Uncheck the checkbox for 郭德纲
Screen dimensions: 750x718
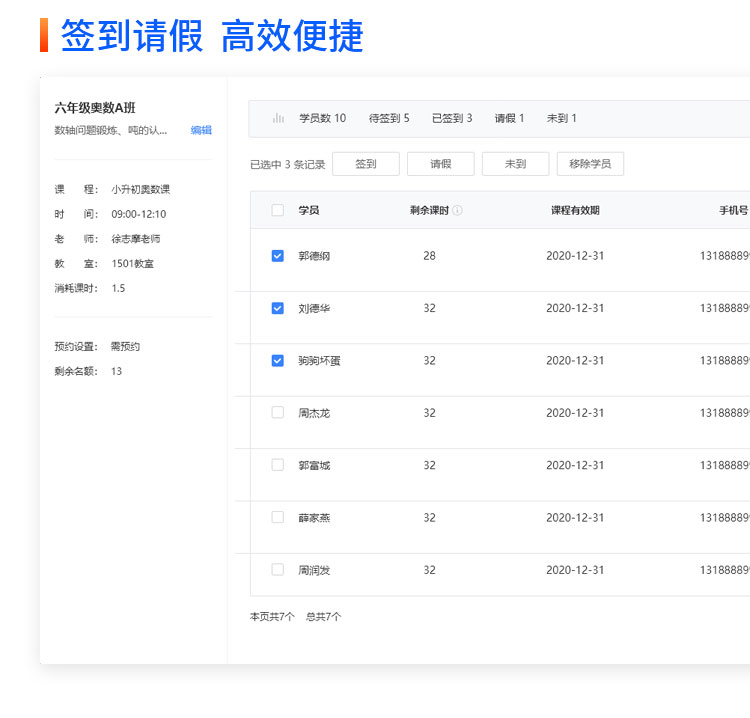(277, 256)
